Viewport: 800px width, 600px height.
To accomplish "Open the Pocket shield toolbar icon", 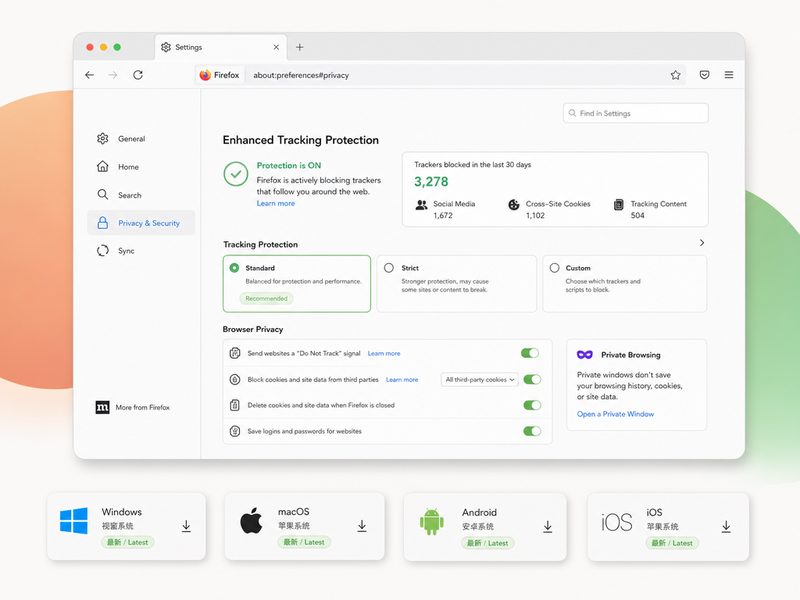I will click(705, 75).
